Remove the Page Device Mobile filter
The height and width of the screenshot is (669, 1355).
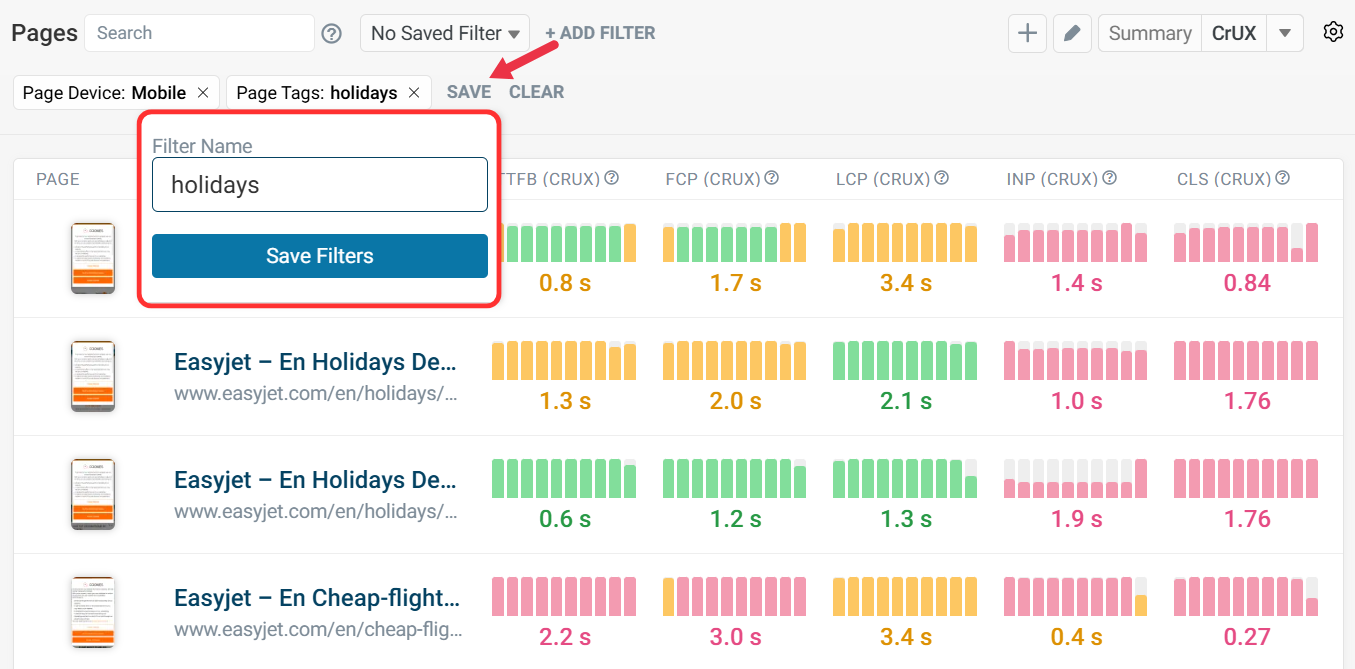tap(203, 92)
